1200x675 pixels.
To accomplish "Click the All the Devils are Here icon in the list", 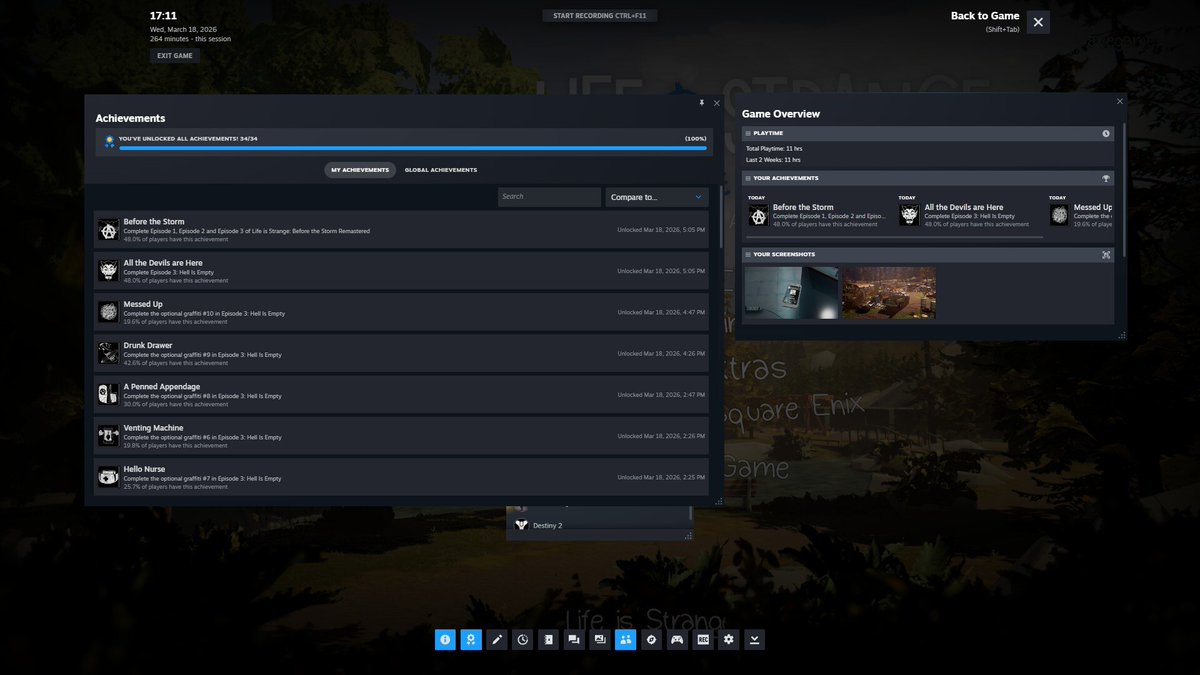I will click(x=108, y=271).
